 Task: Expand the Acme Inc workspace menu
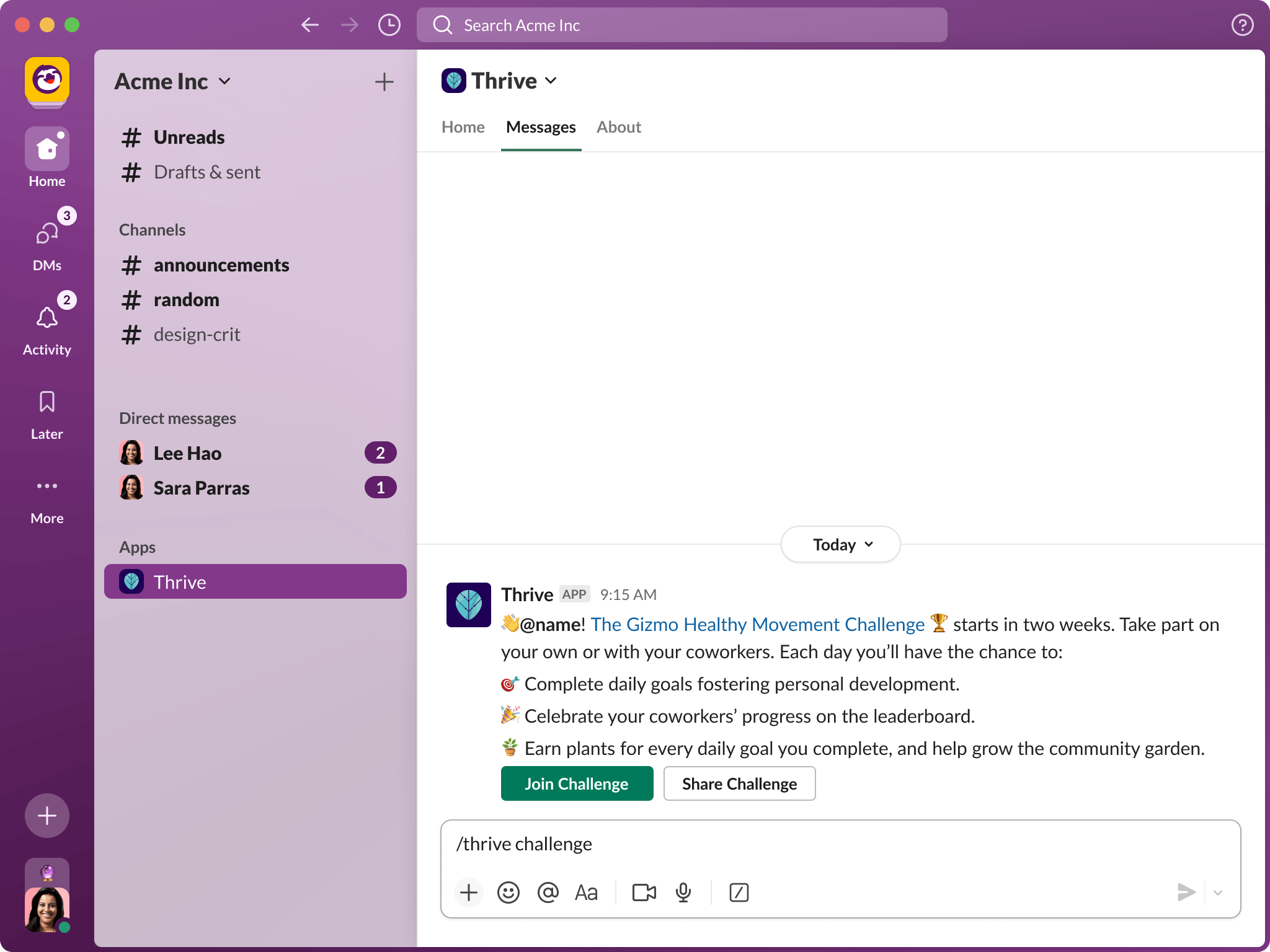(x=173, y=82)
